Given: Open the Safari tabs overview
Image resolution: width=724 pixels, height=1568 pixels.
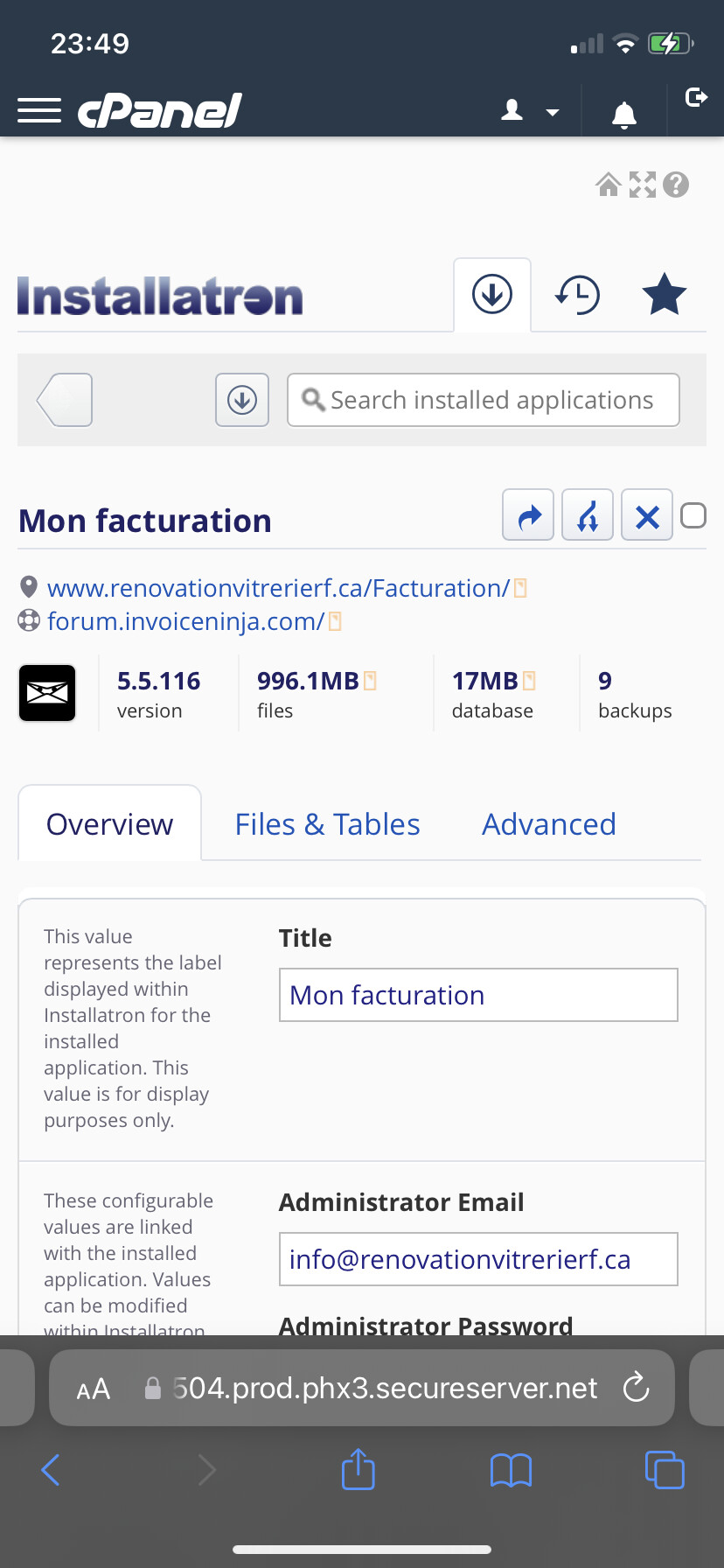Looking at the screenshot, I should tap(665, 1469).
